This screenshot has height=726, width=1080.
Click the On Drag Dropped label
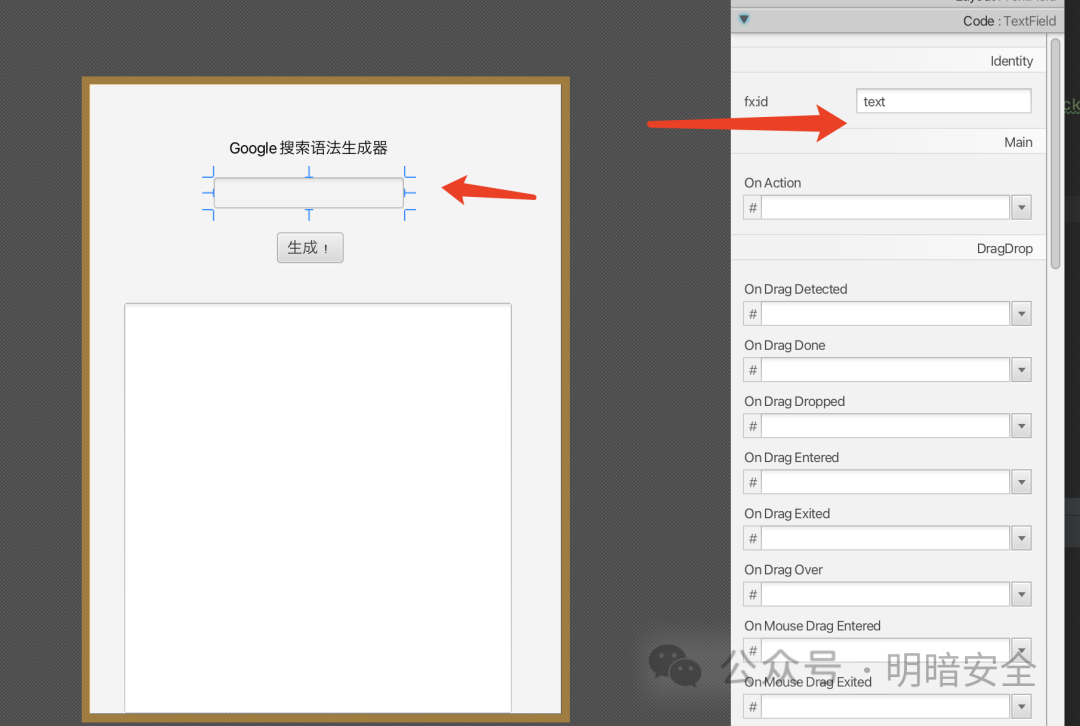point(794,402)
